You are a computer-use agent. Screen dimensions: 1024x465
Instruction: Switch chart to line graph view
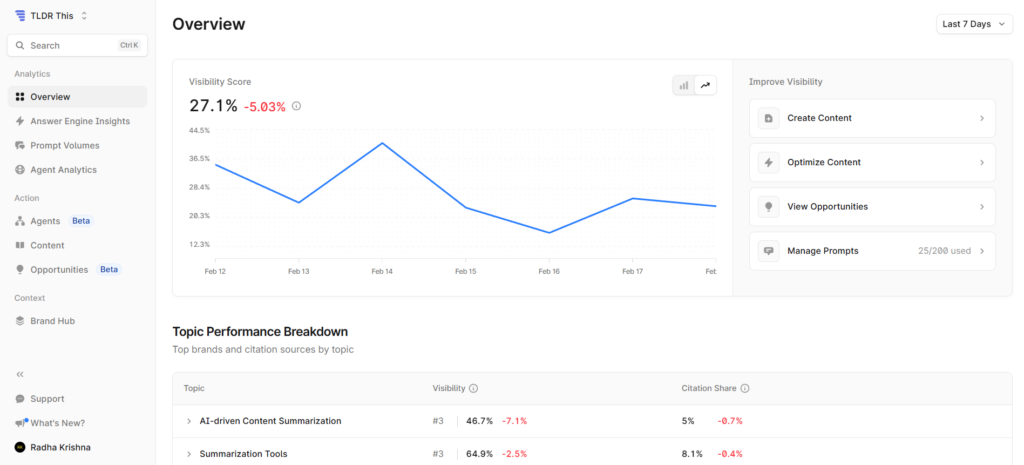pyautogui.click(x=705, y=86)
